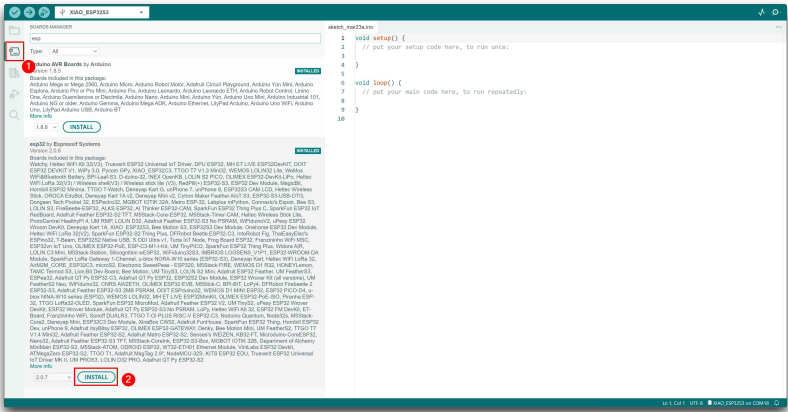This screenshot has width=788, height=412.
Task: Open the Debug panel in sidebar
Action: 14,93
